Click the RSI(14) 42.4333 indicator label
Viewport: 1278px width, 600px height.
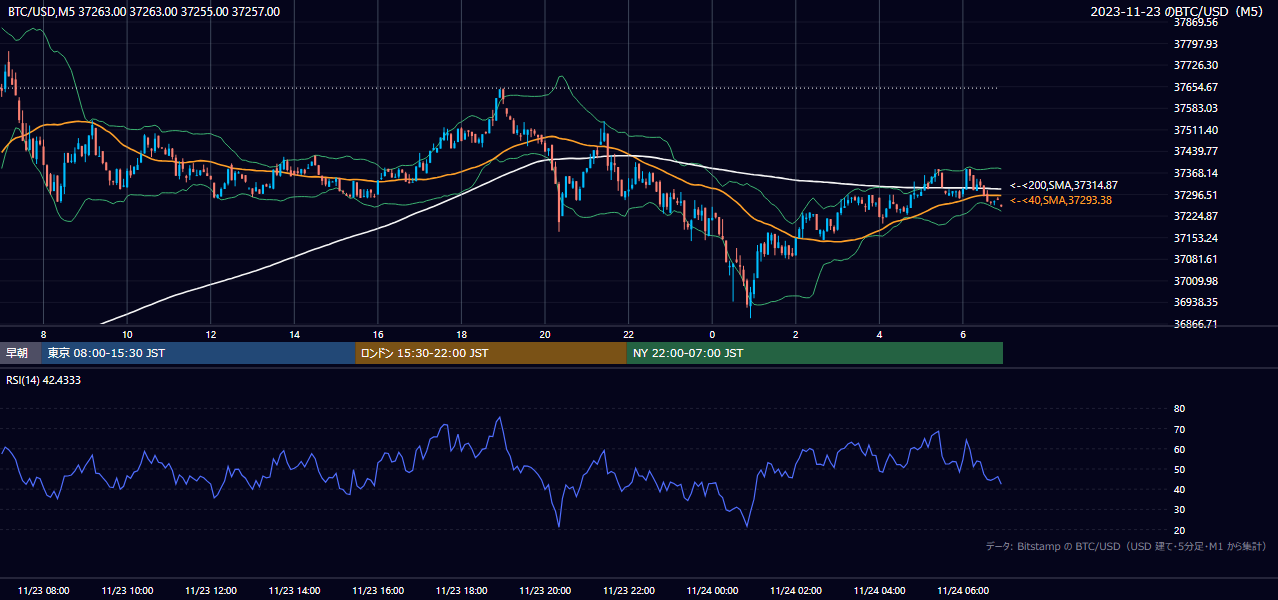[x=44, y=380]
